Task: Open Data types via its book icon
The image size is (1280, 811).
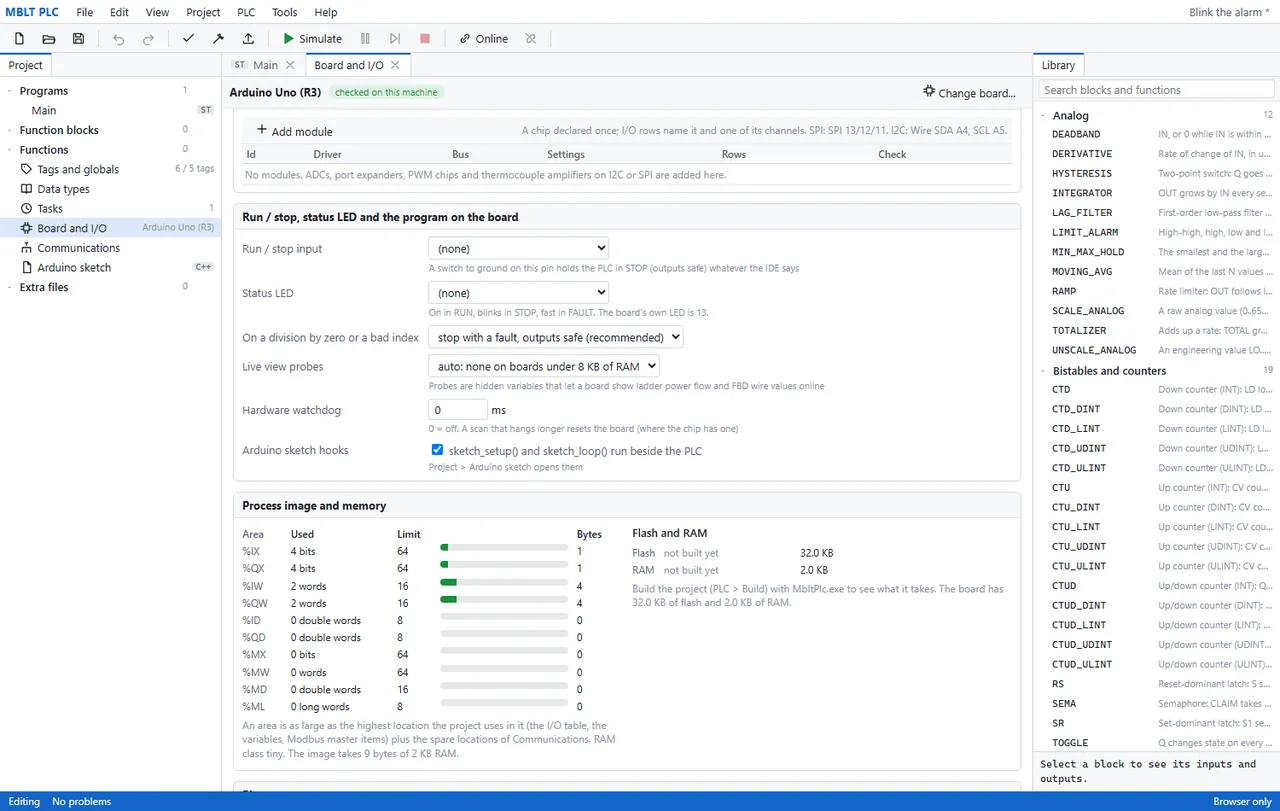Action: tap(27, 189)
